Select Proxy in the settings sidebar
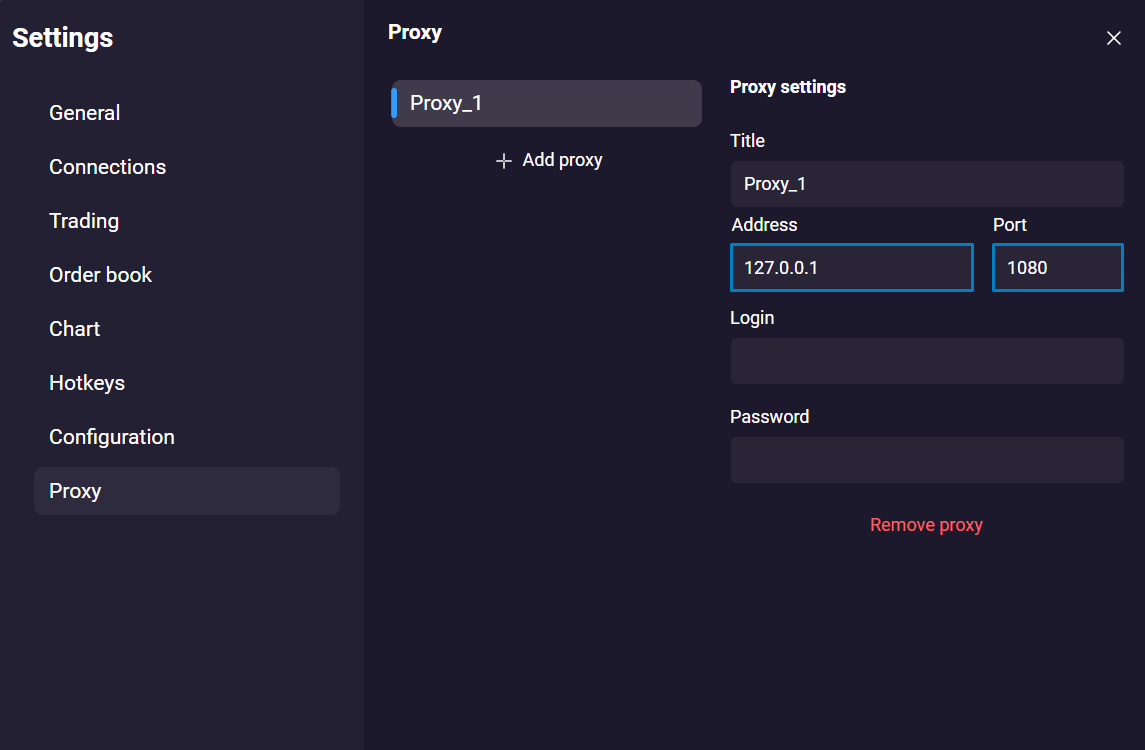This screenshot has height=750, width=1145. pyautogui.click(x=186, y=491)
